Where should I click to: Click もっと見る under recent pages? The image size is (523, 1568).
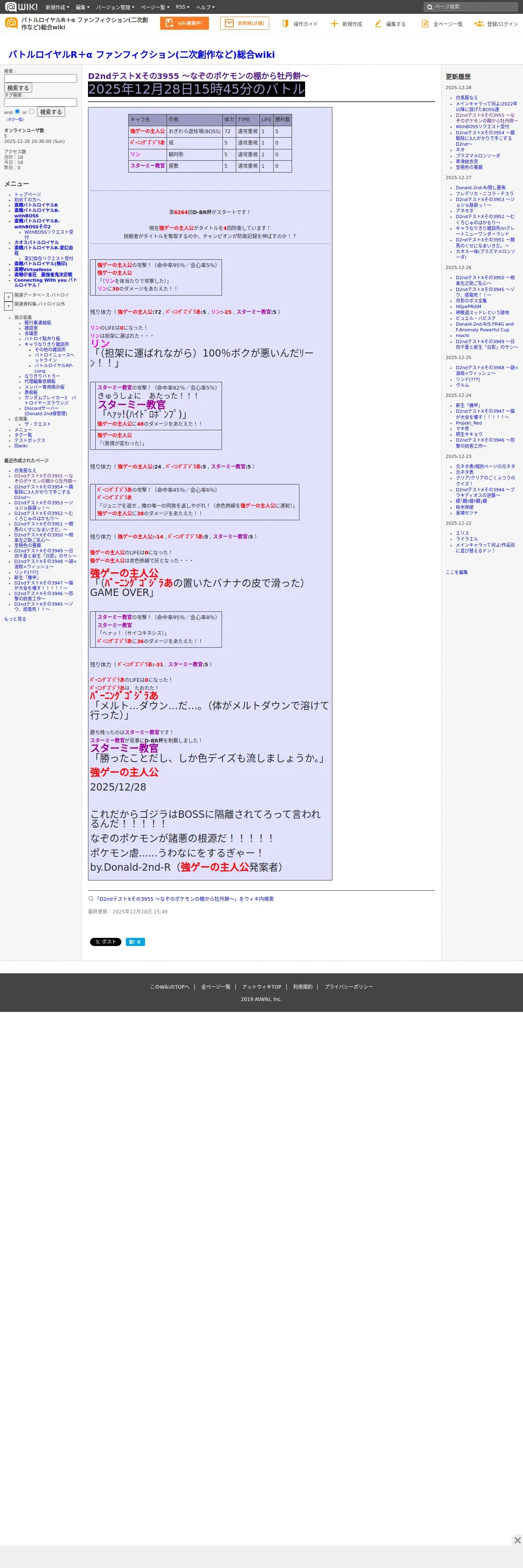coord(15,619)
